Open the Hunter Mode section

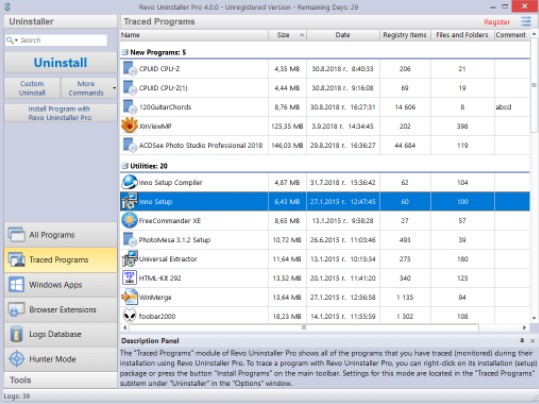pos(60,359)
